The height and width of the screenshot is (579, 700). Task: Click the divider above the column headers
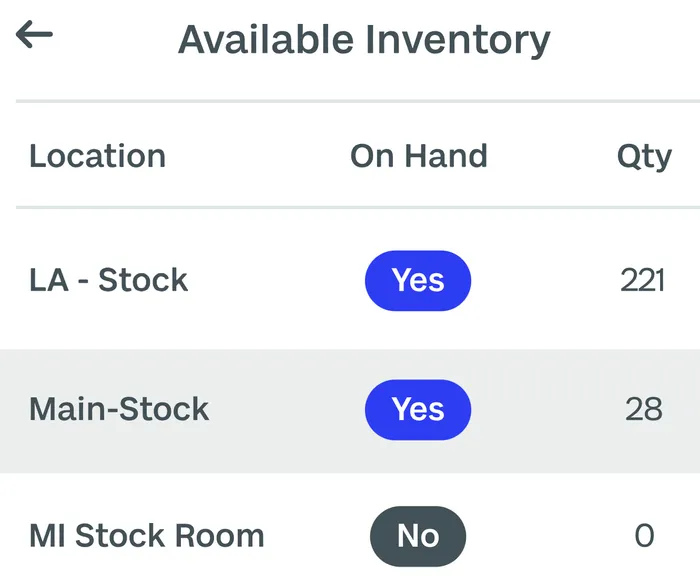click(x=358, y=101)
